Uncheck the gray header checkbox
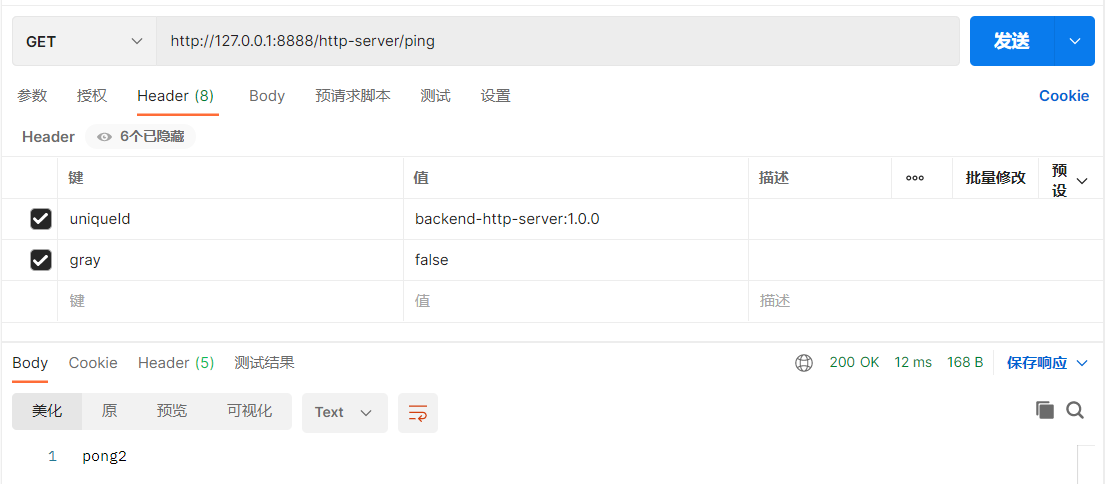 coord(41,260)
